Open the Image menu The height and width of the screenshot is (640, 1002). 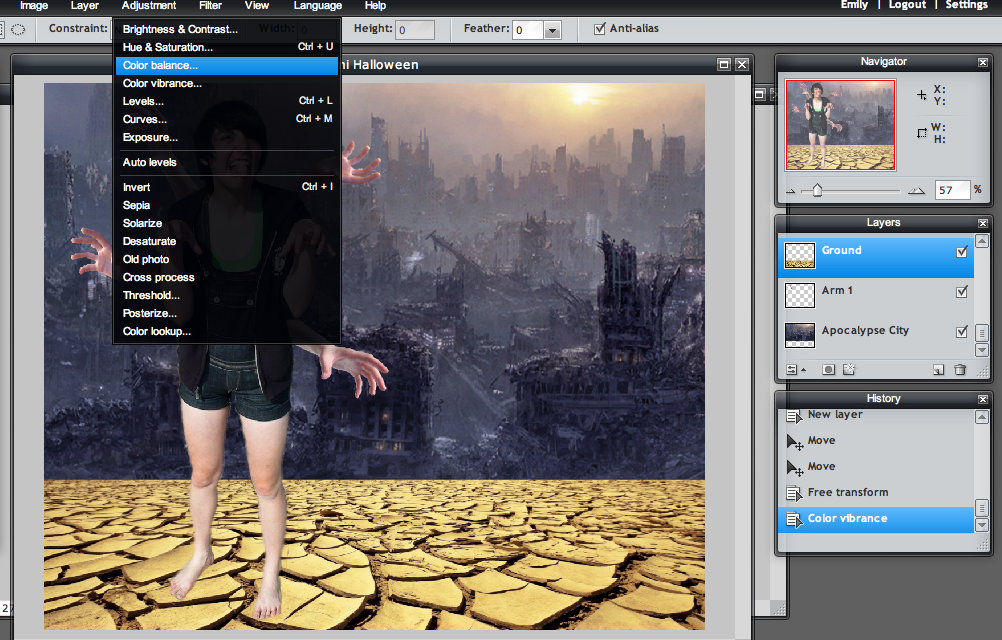(x=34, y=6)
